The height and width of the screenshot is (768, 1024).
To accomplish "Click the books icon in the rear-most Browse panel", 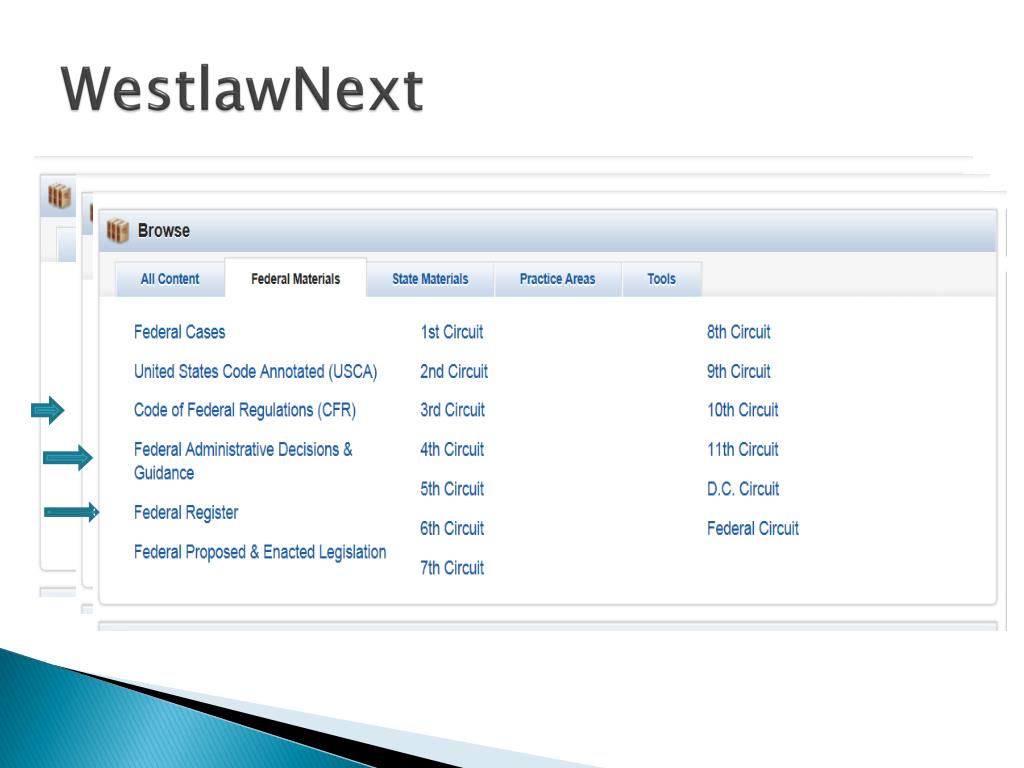I will click(59, 195).
